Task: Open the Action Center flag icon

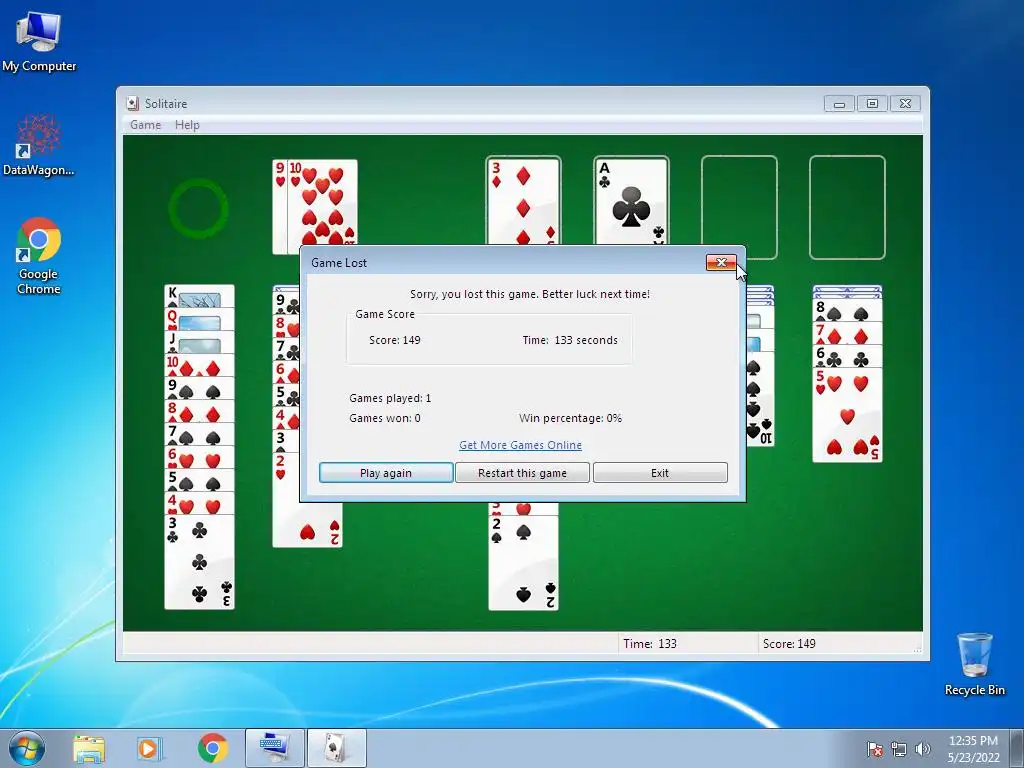Action: point(874,749)
